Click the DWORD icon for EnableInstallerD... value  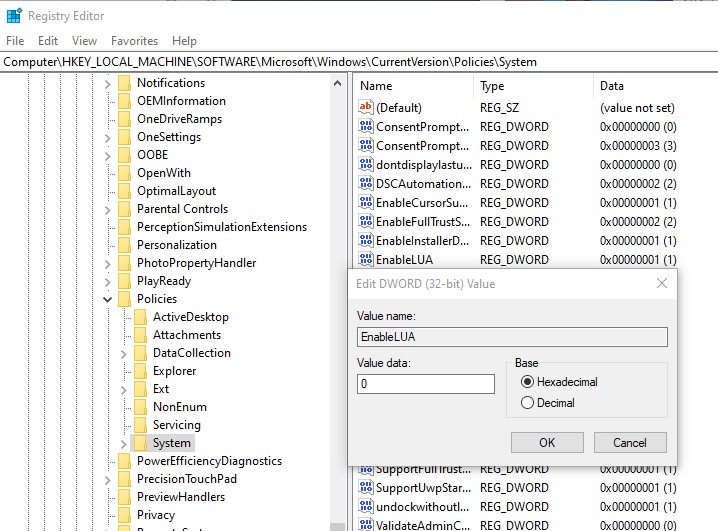[365, 240]
